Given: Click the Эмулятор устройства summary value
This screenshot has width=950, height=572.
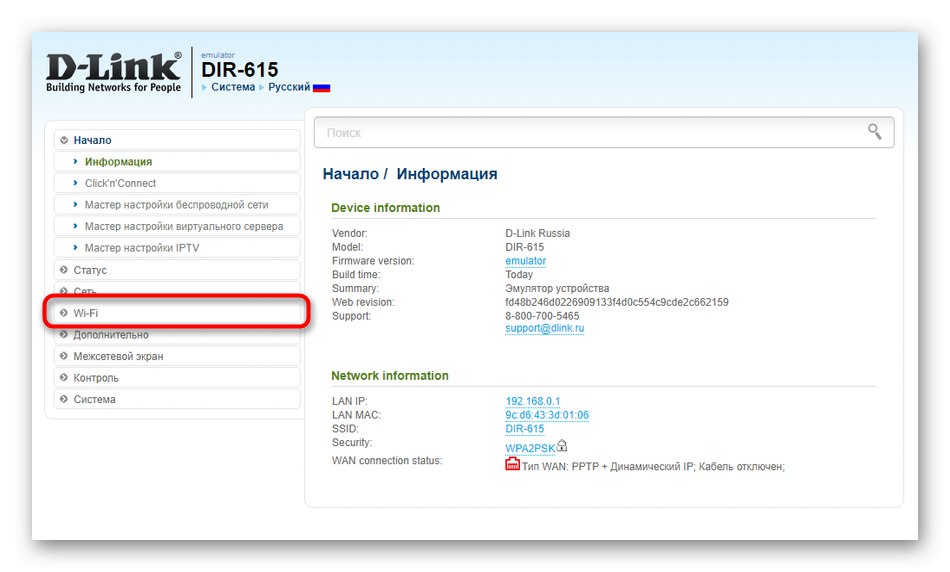Looking at the screenshot, I should (557, 288).
